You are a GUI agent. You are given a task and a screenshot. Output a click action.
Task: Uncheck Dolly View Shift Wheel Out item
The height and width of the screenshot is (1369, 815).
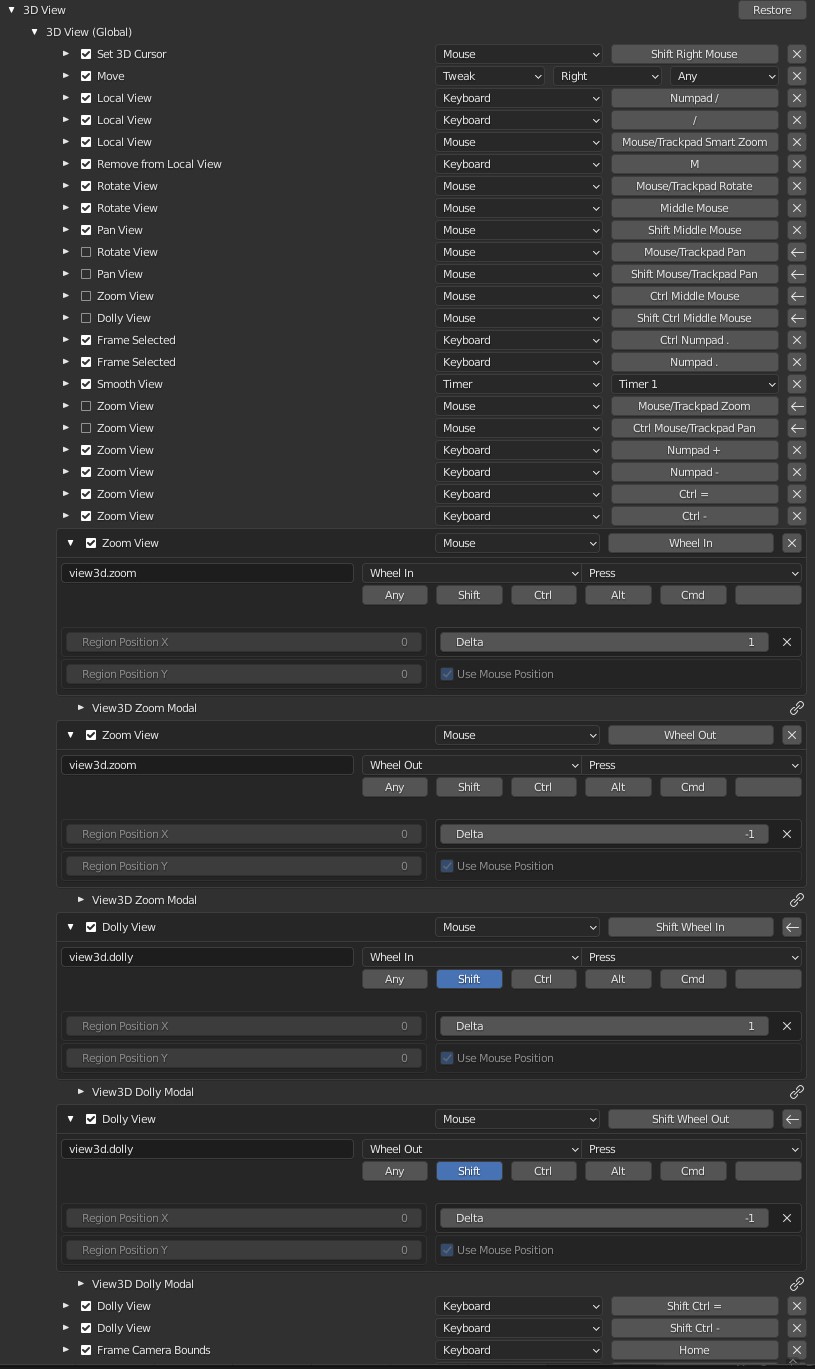pyautogui.click(x=91, y=1119)
